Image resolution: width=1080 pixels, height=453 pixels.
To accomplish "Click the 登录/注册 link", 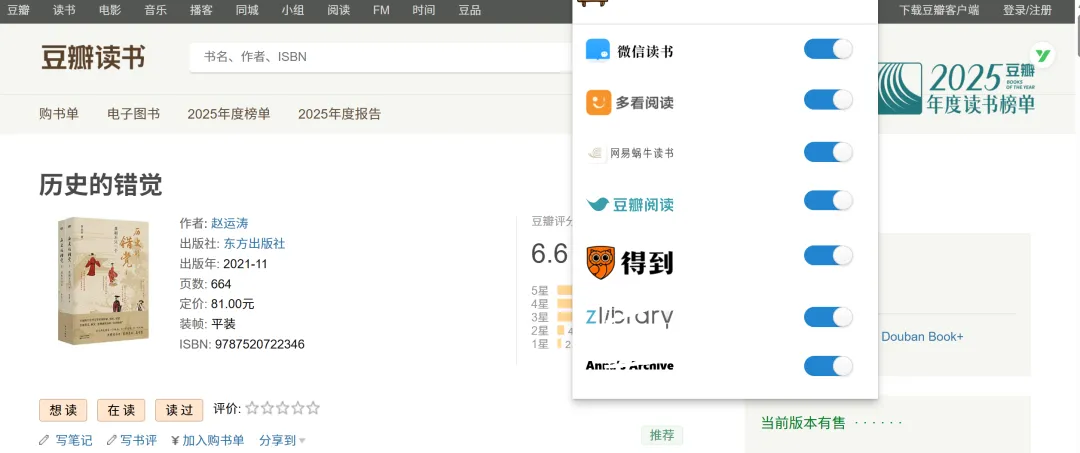I will (1028, 10).
